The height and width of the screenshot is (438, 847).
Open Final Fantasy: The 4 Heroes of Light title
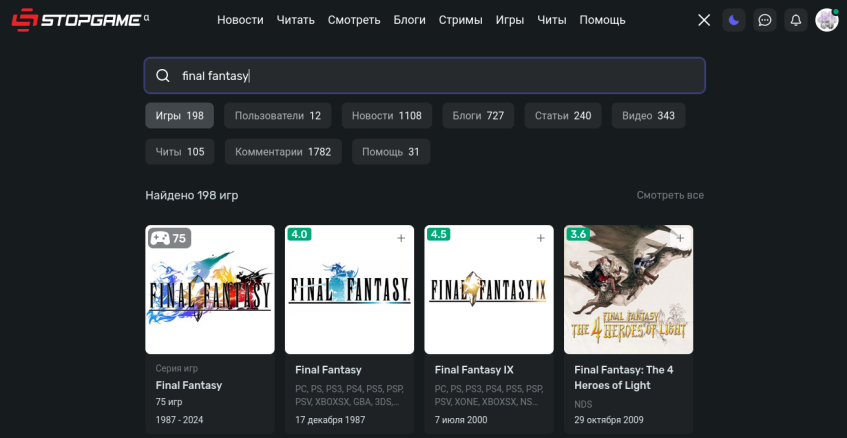click(623, 378)
